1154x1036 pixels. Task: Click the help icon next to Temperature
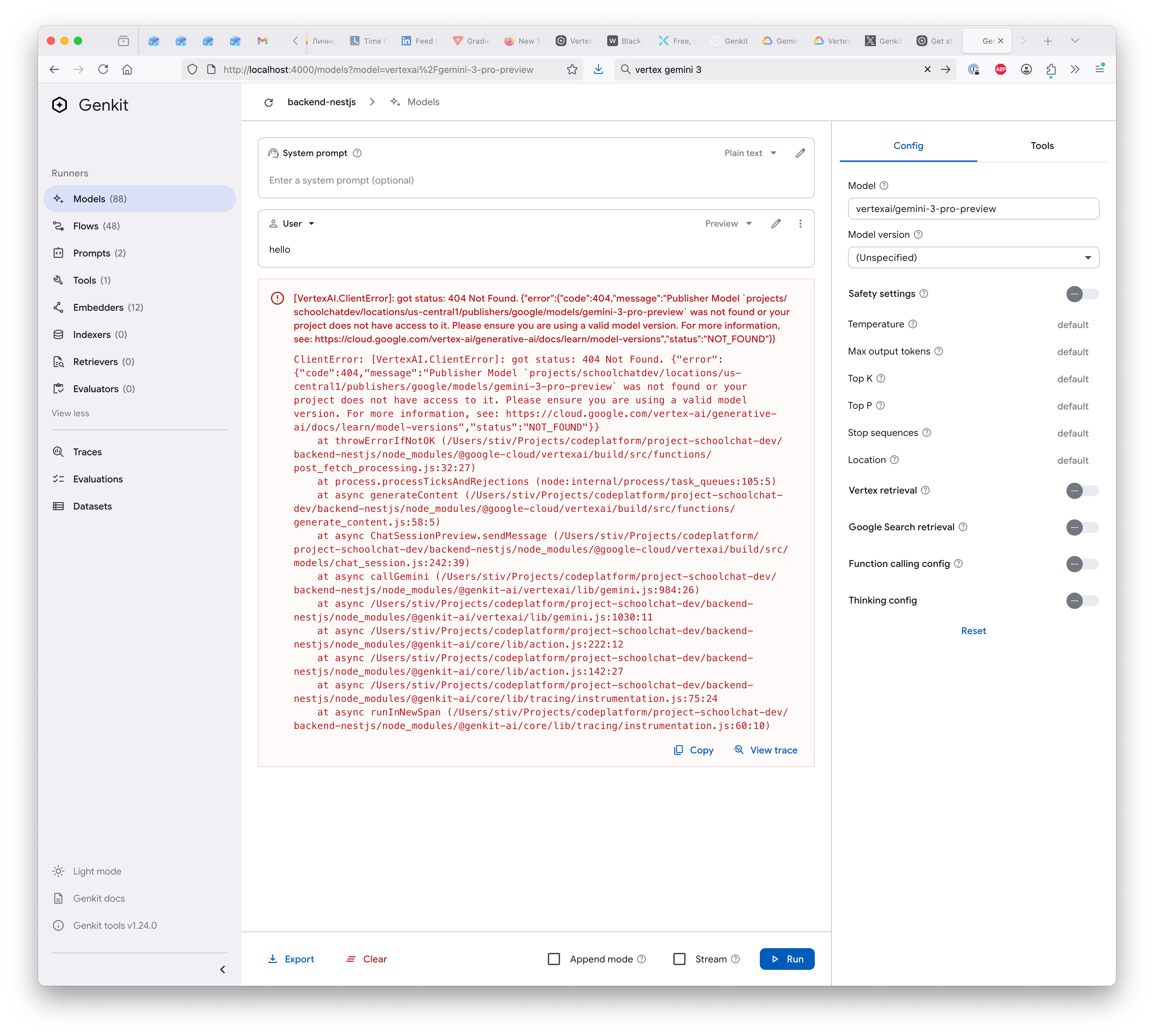(912, 324)
